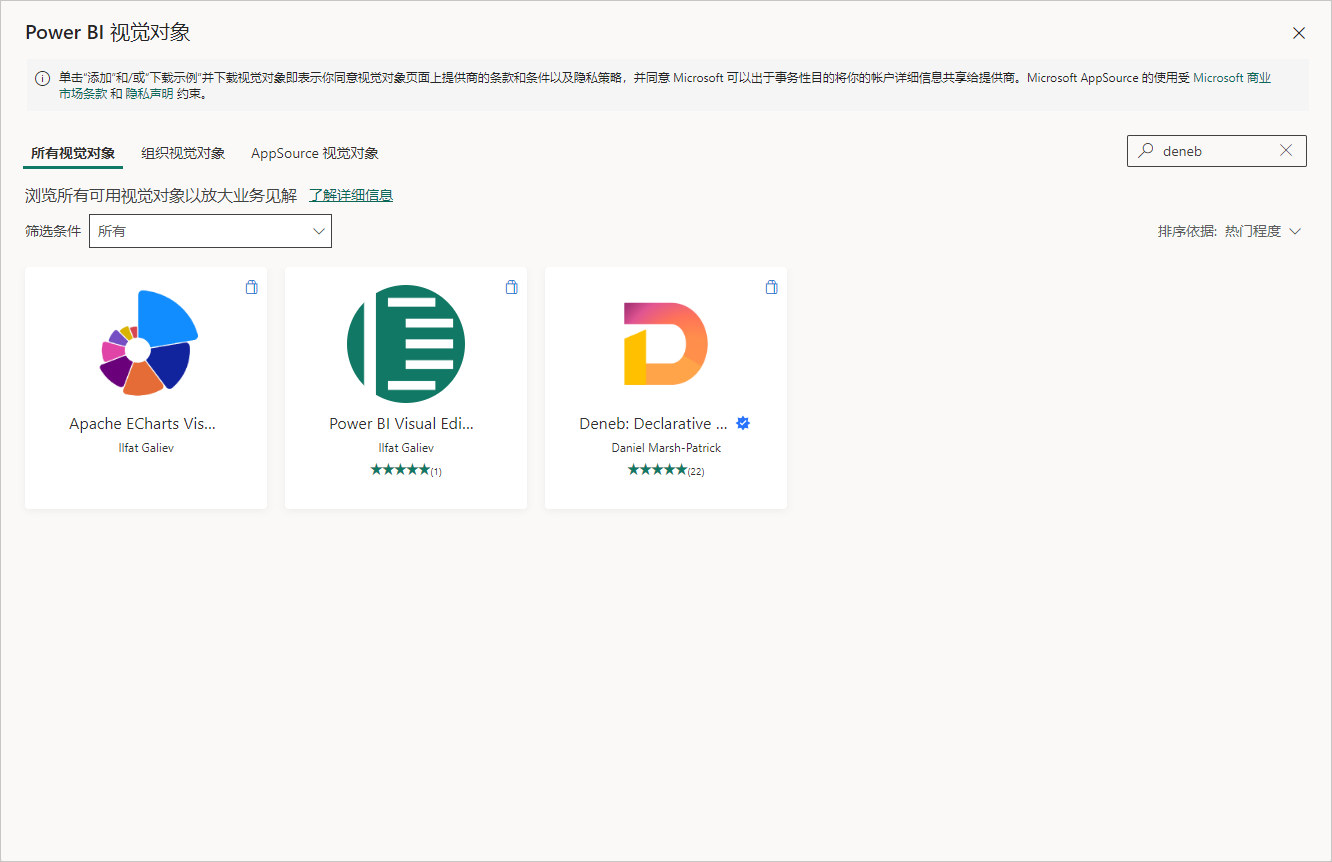Viewport: 1332px width, 862px height.
Task: Click the magnifier icon in search box
Action: pos(1146,151)
